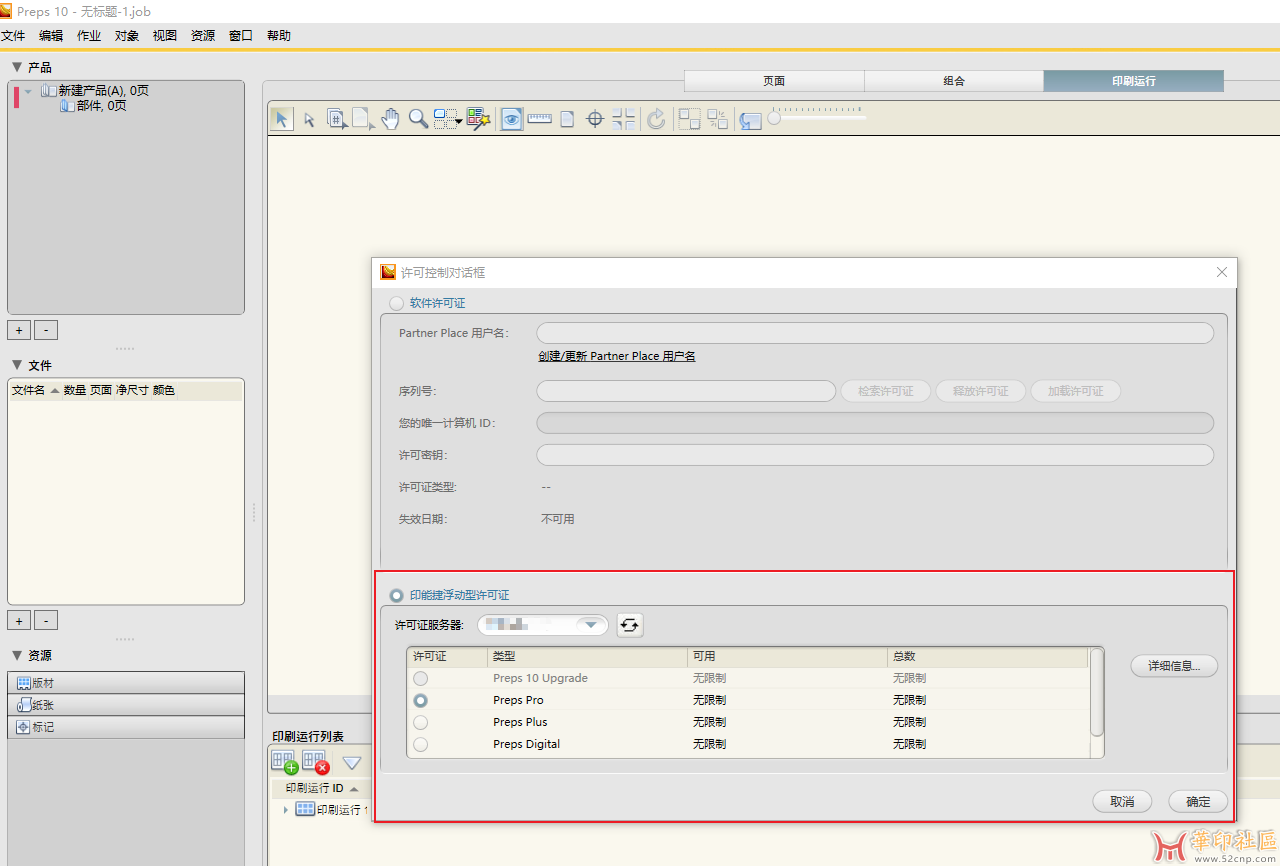Click the single page icon in toolbar
1280x866 pixels.
(567, 119)
